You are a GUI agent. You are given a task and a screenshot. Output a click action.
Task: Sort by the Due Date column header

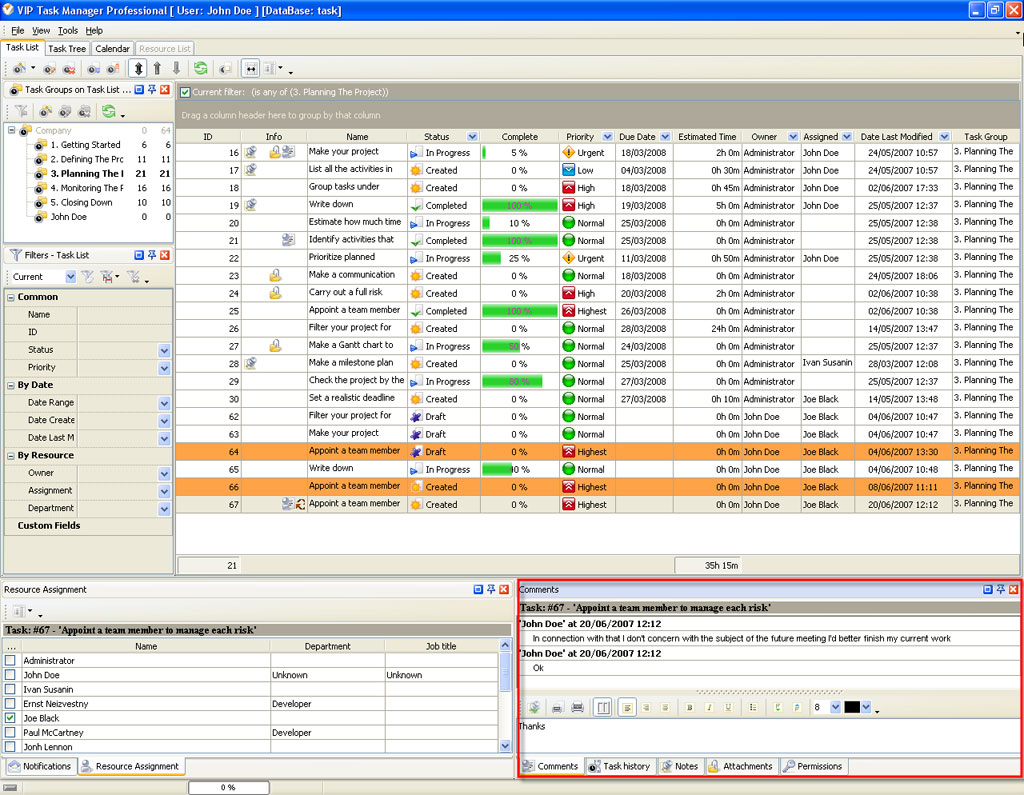637,137
